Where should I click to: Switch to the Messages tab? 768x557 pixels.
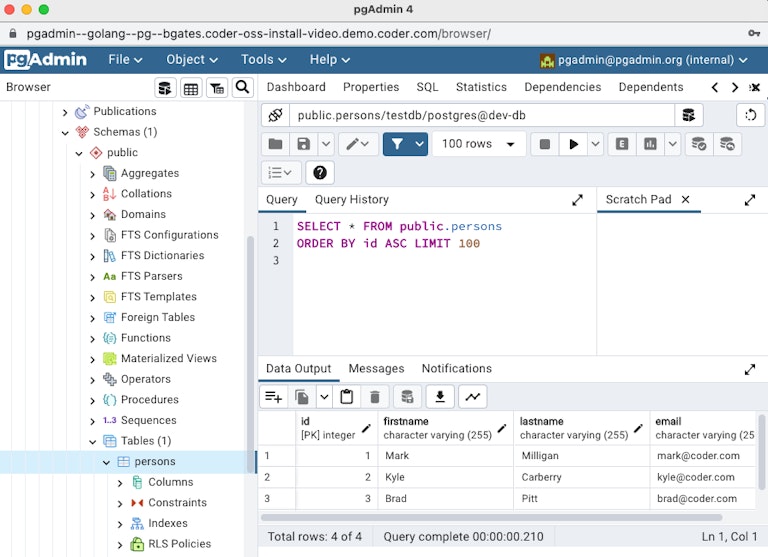(x=376, y=368)
